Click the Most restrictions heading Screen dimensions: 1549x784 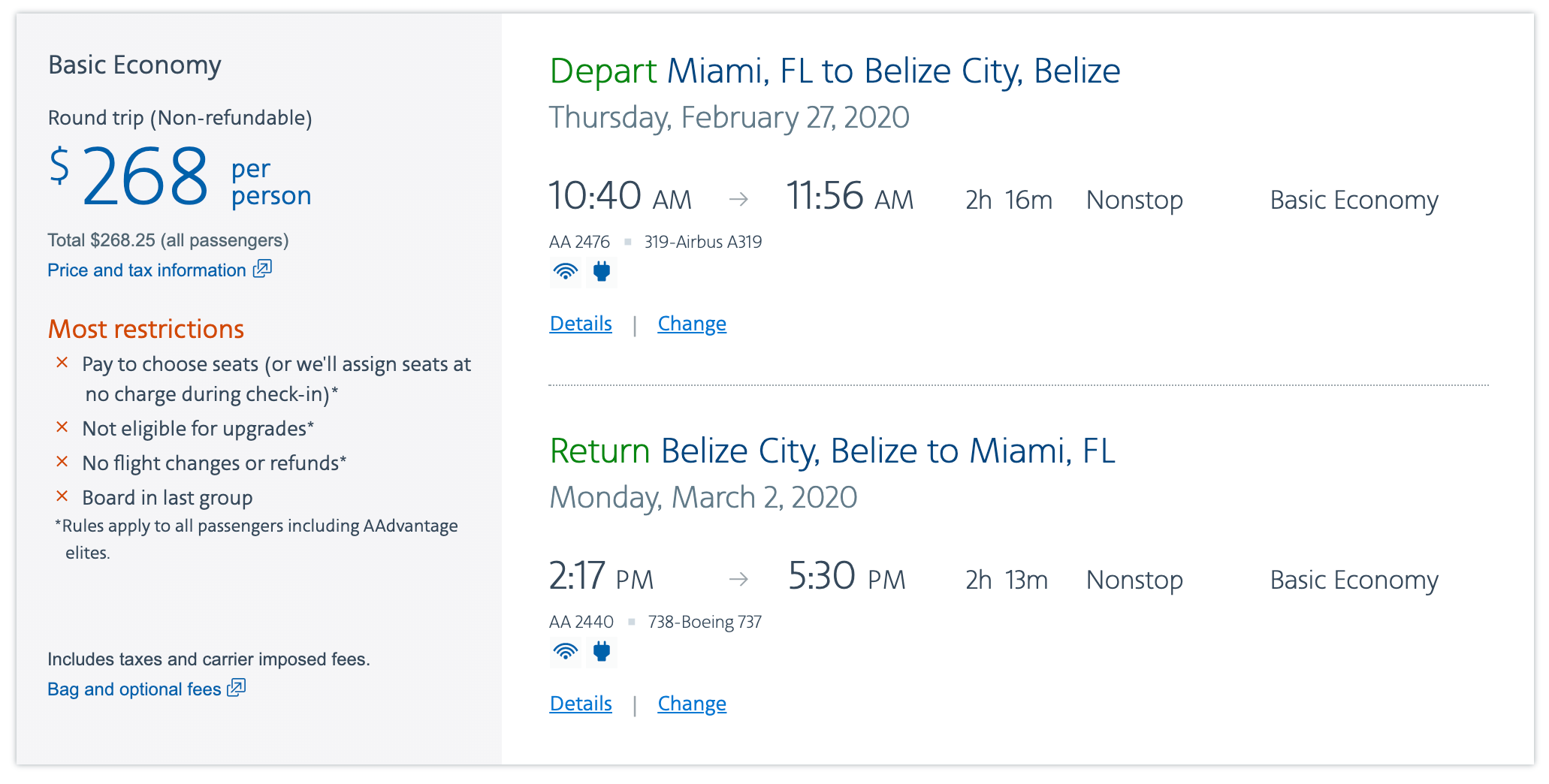[x=146, y=329]
